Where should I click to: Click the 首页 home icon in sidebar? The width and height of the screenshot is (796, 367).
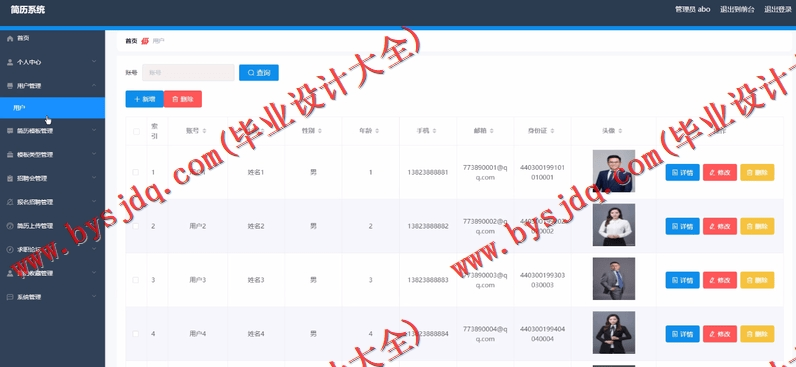click(10, 39)
